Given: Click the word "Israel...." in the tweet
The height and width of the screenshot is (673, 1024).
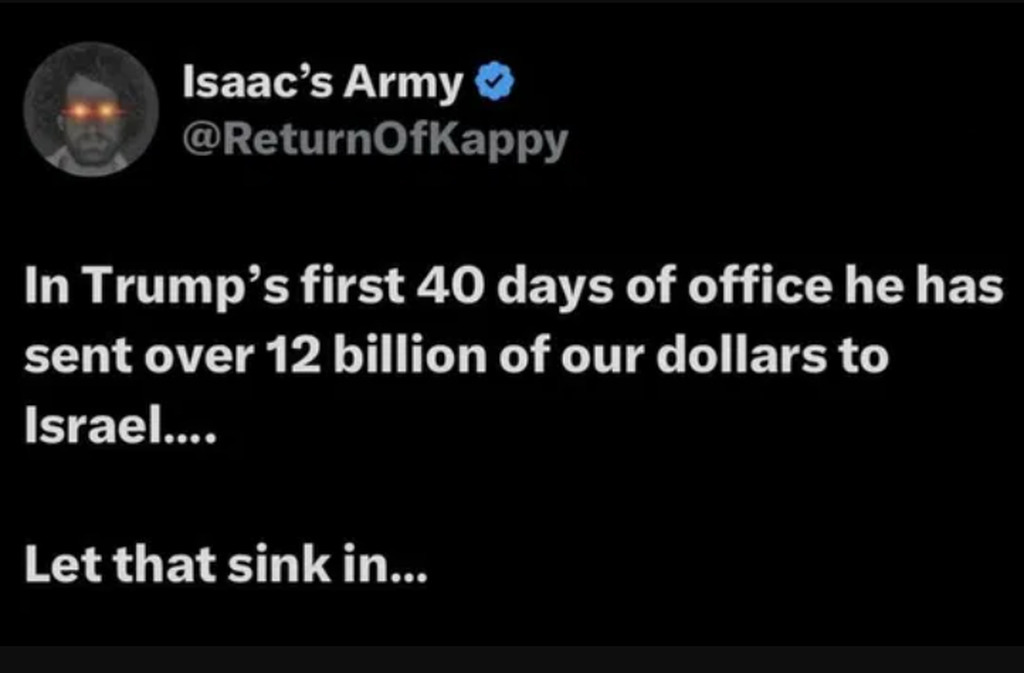Looking at the screenshot, I should (x=117, y=427).
